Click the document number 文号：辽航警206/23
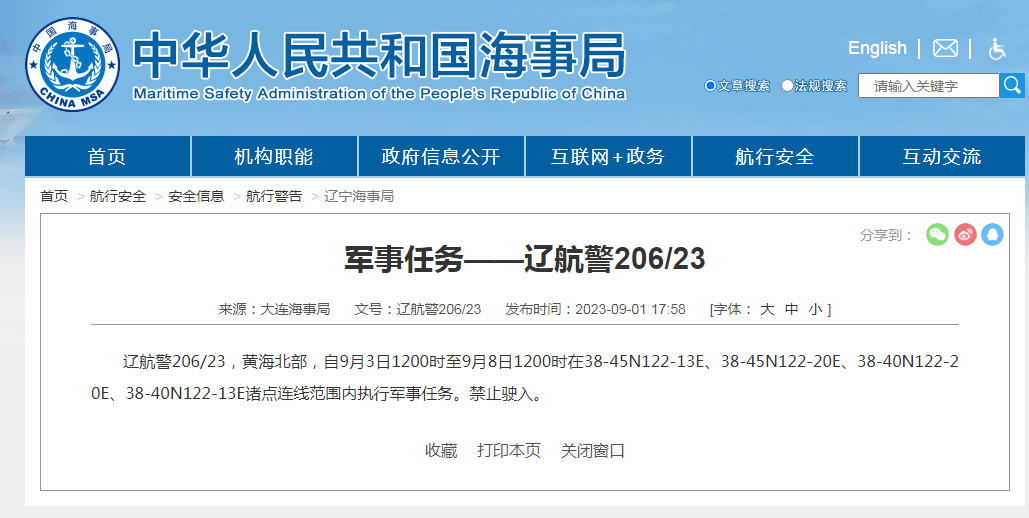 418,309
